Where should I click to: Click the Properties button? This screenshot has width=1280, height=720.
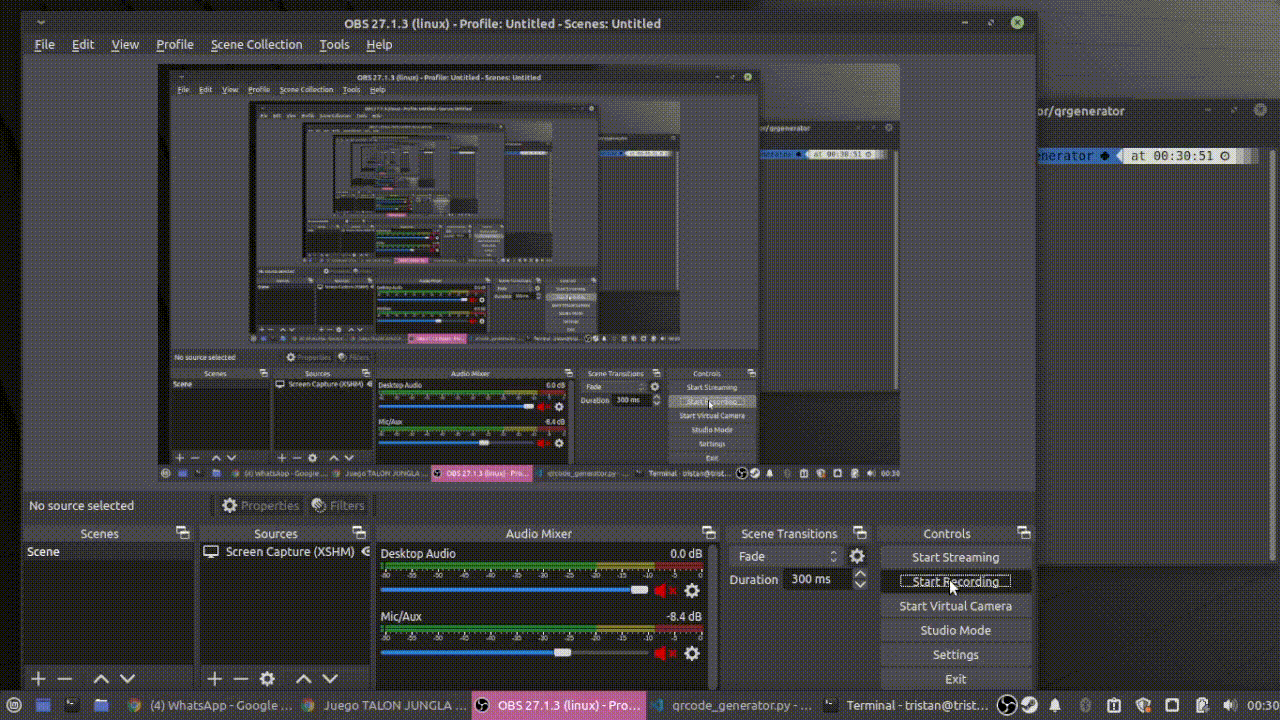(x=261, y=505)
